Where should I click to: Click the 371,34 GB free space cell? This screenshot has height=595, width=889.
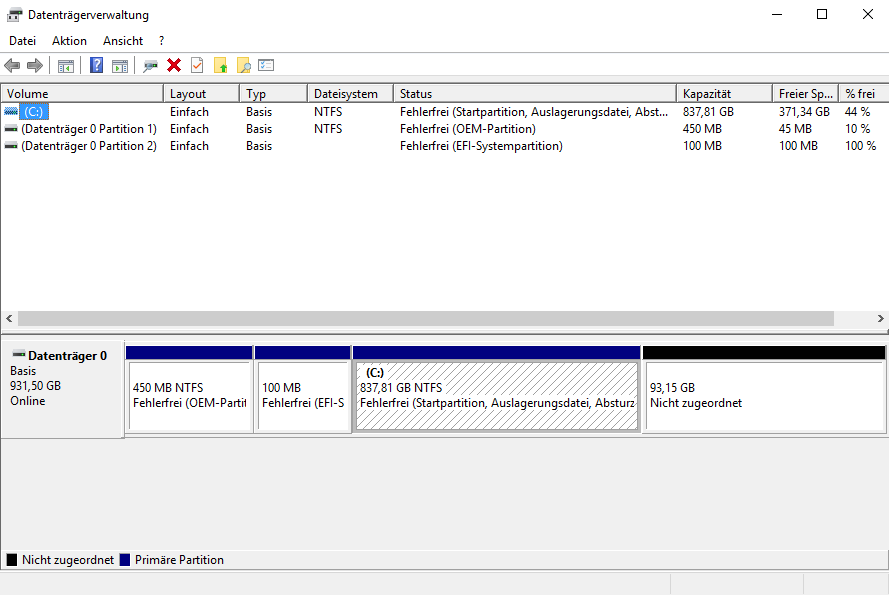(804, 112)
